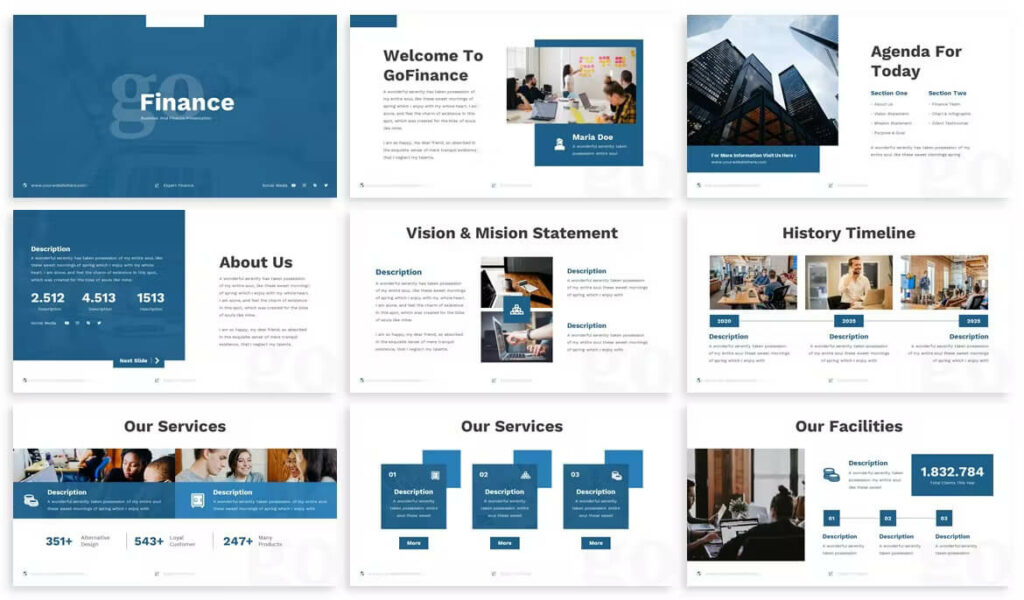1024x600 pixels.
Task: Click the highlighted Description card on Our Services
Action: tap(257, 498)
